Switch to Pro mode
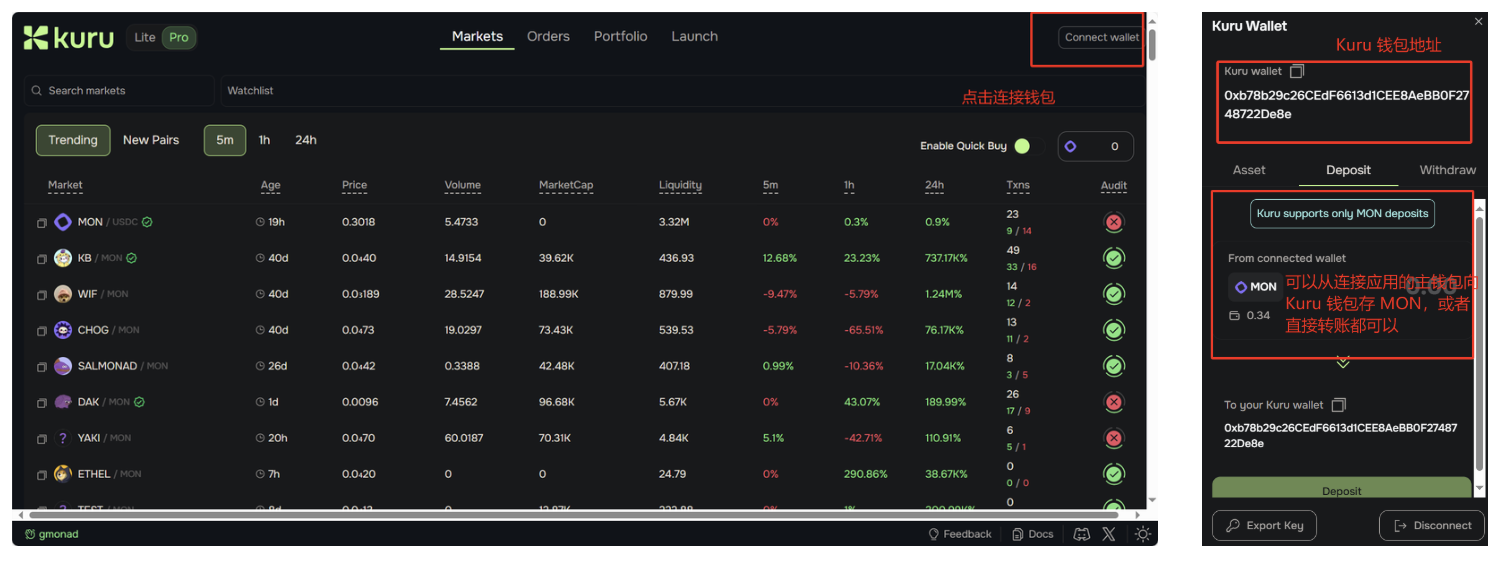 tap(179, 38)
